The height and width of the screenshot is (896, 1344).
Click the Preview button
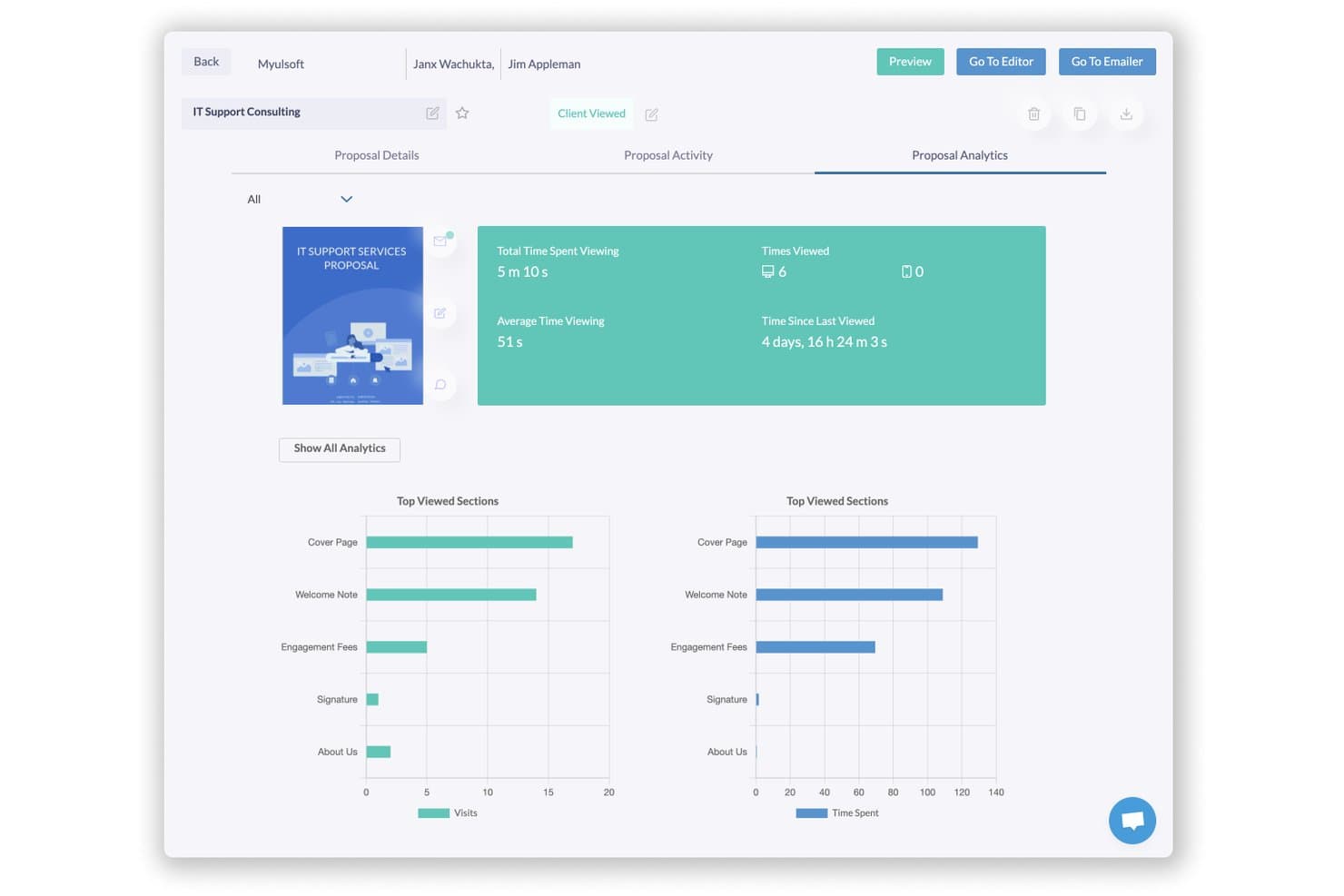(910, 62)
